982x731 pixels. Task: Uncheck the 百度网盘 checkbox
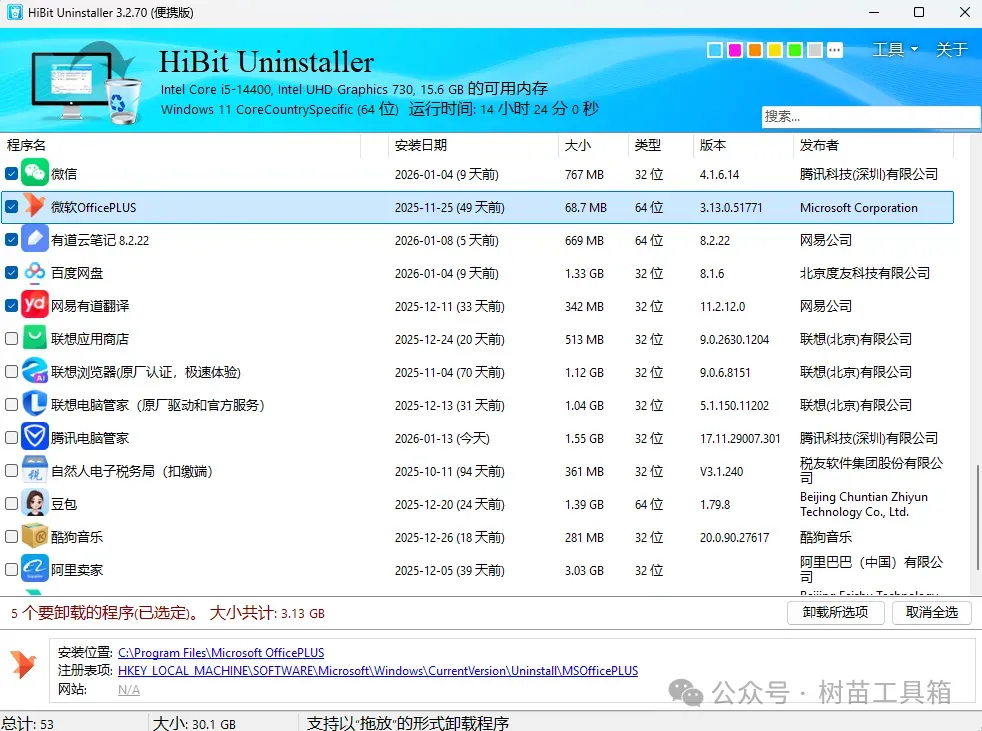pos(11,272)
